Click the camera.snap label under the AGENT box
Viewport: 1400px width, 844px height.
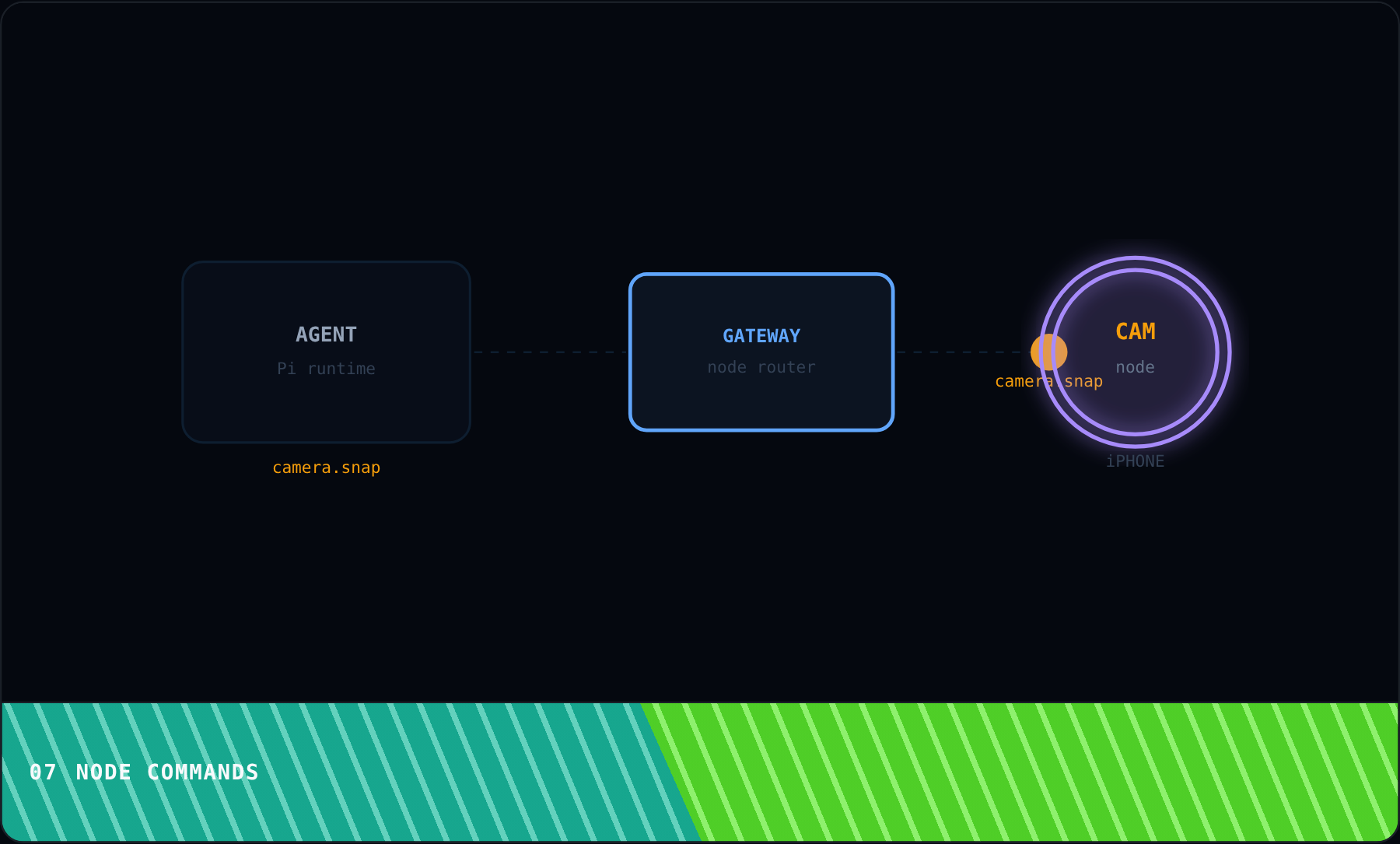coord(326,468)
